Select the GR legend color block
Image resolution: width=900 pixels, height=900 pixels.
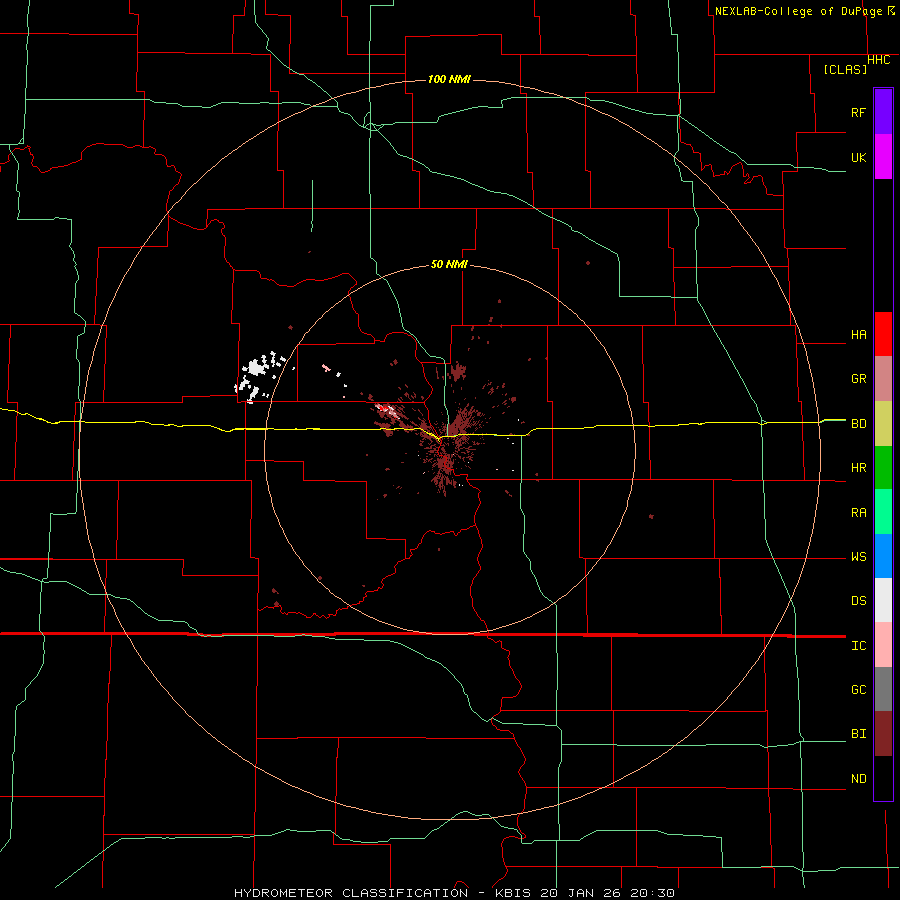coord(883,379)
